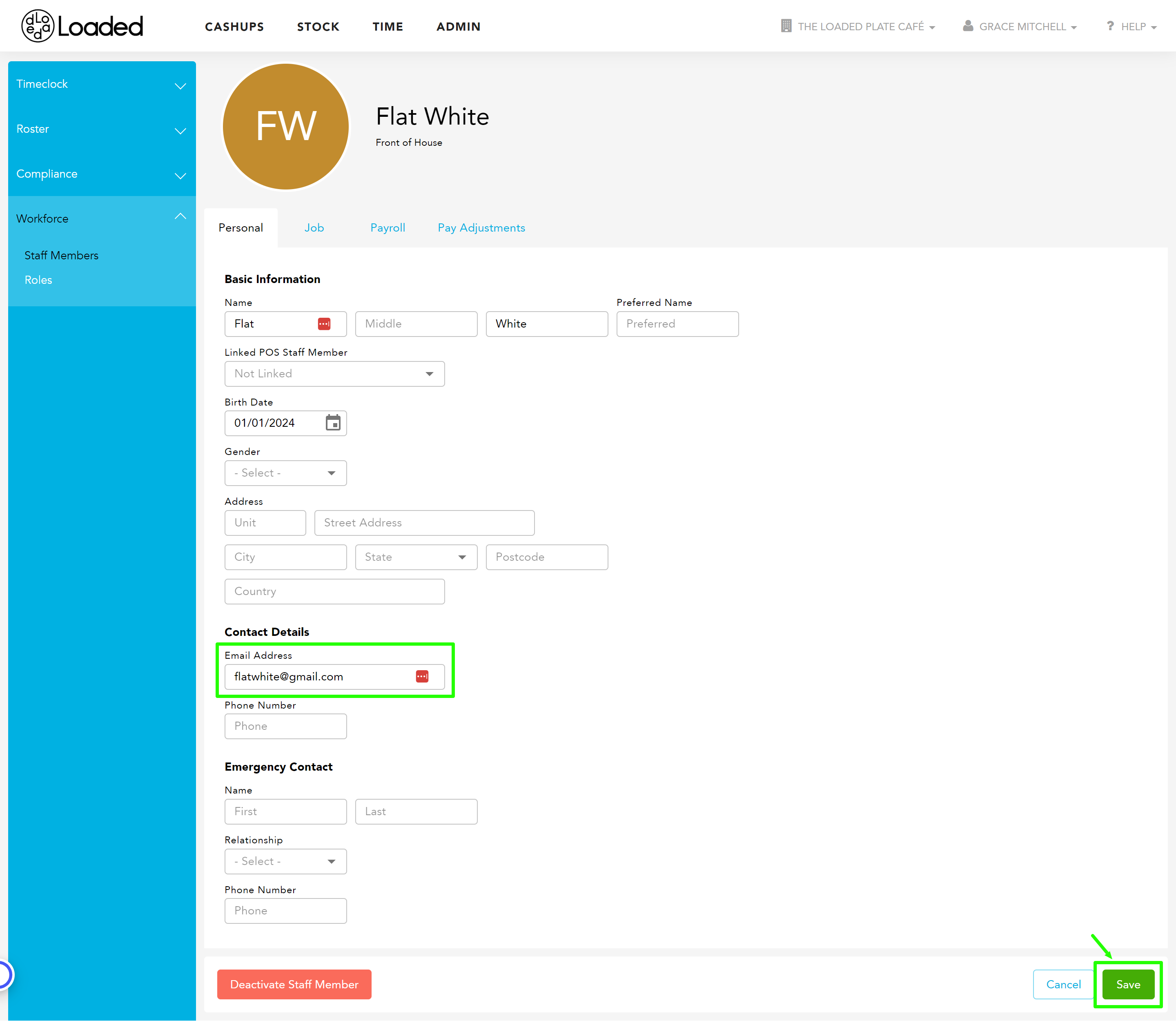Open the Help dropdown menu
Screen dimensions: 1176x1021
(x=1131, y=26)
